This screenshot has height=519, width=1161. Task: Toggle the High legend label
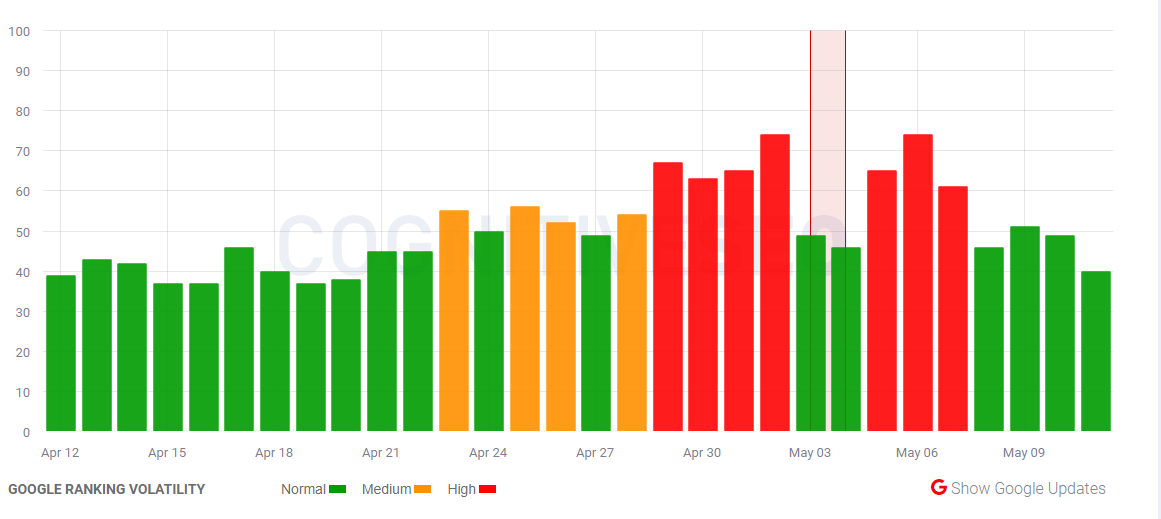pos(462,489)
